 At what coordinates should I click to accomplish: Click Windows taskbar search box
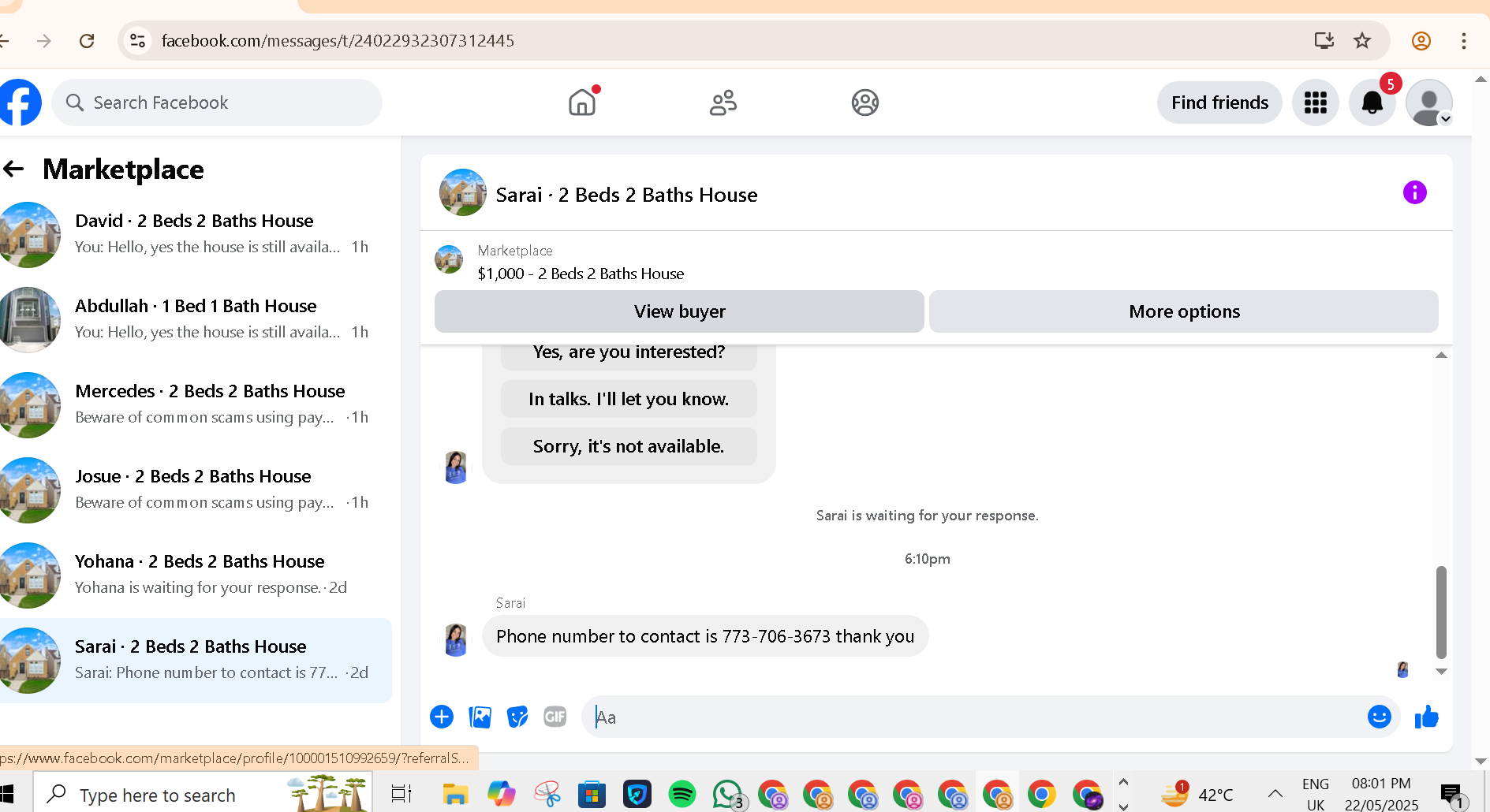pos(202,794)
